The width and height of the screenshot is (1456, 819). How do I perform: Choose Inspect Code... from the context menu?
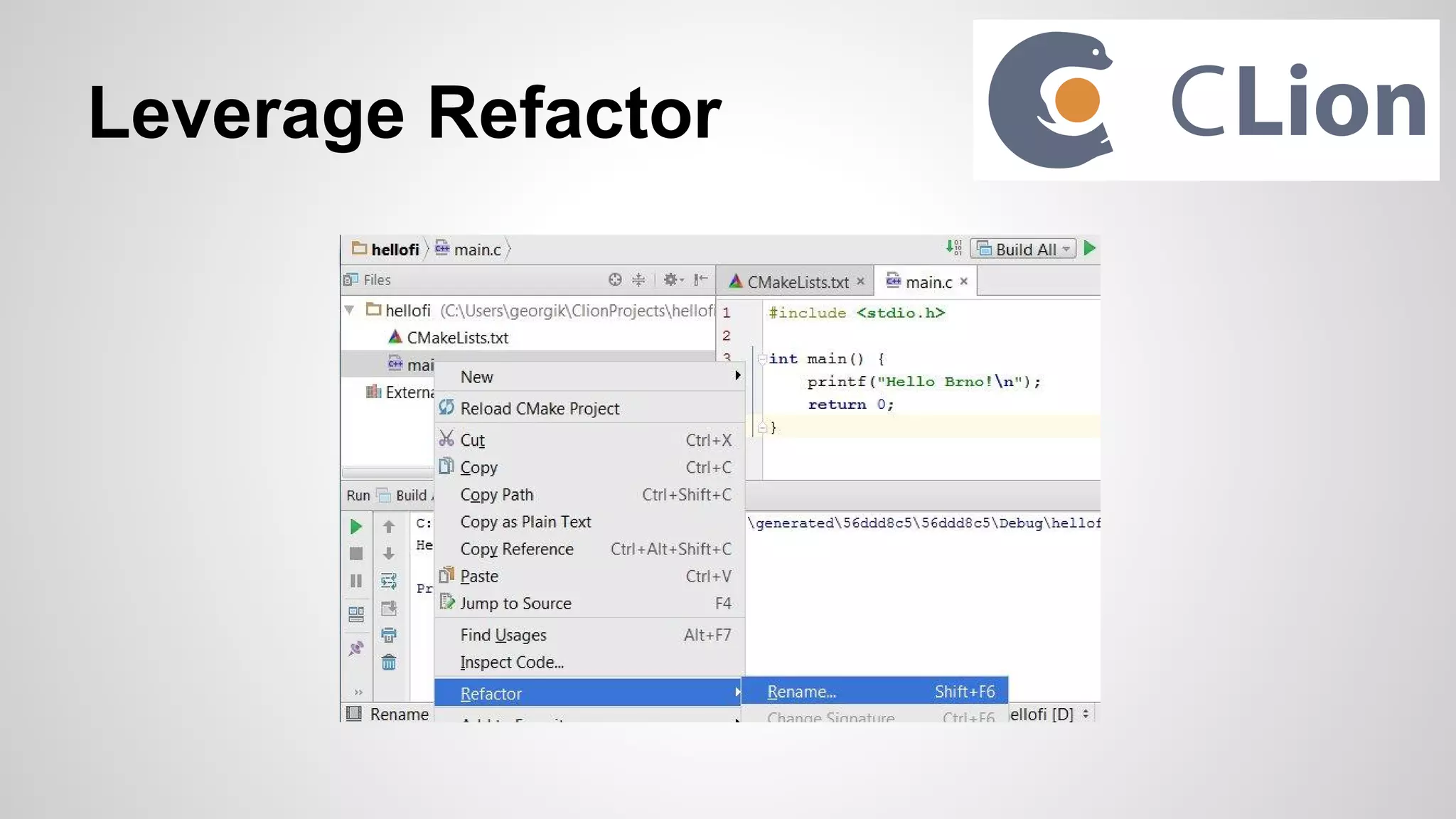coord(589,662)
